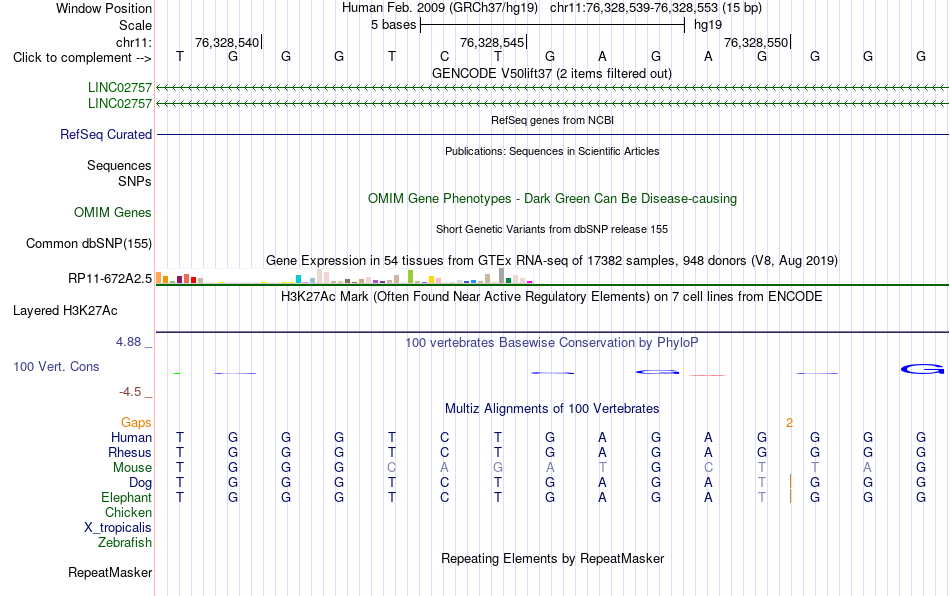
Task: Click the red negative PhyloP conservation bar
Action: [708, 376]
